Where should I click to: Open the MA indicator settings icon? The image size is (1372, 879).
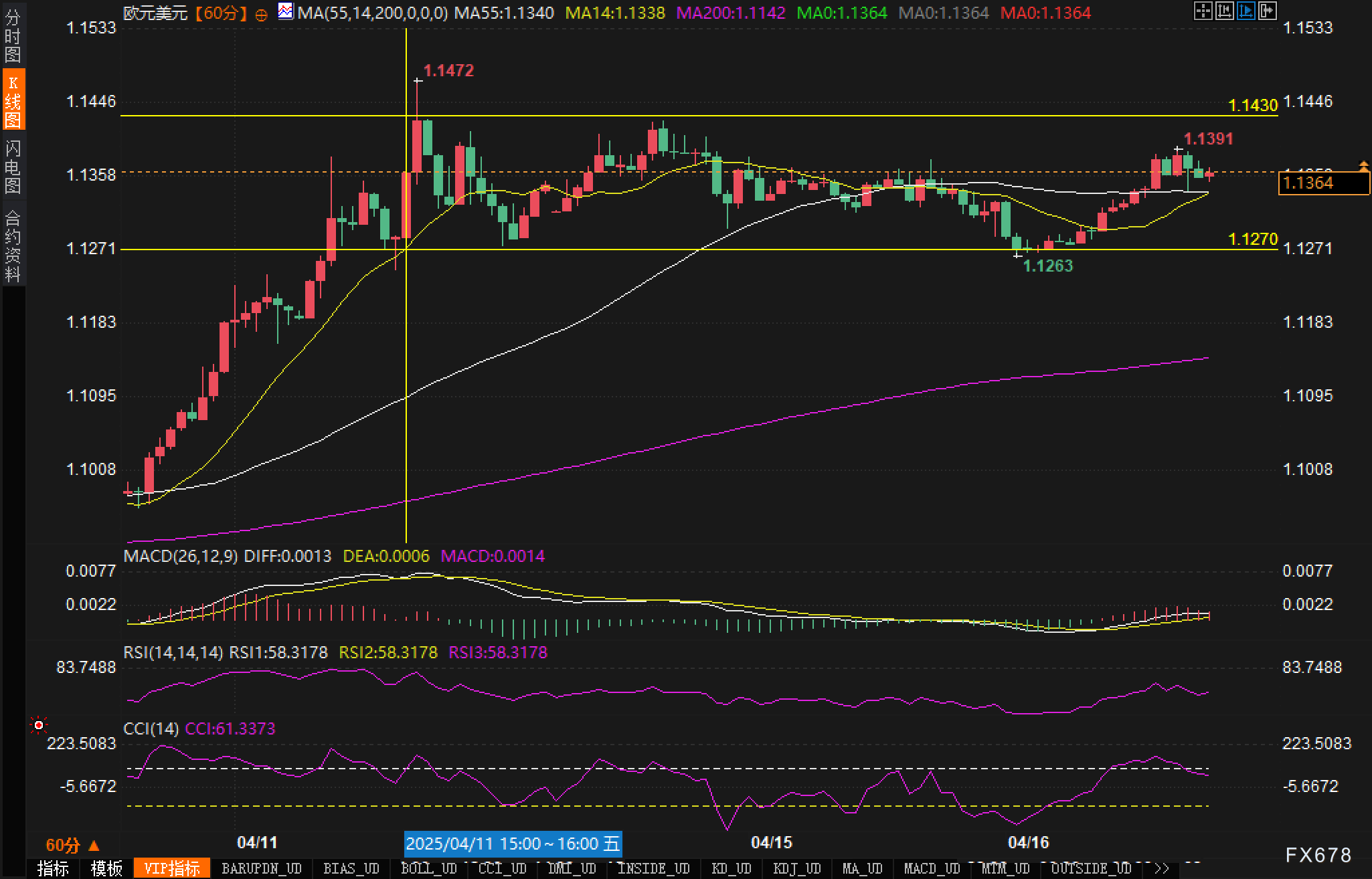pos(286,11)
